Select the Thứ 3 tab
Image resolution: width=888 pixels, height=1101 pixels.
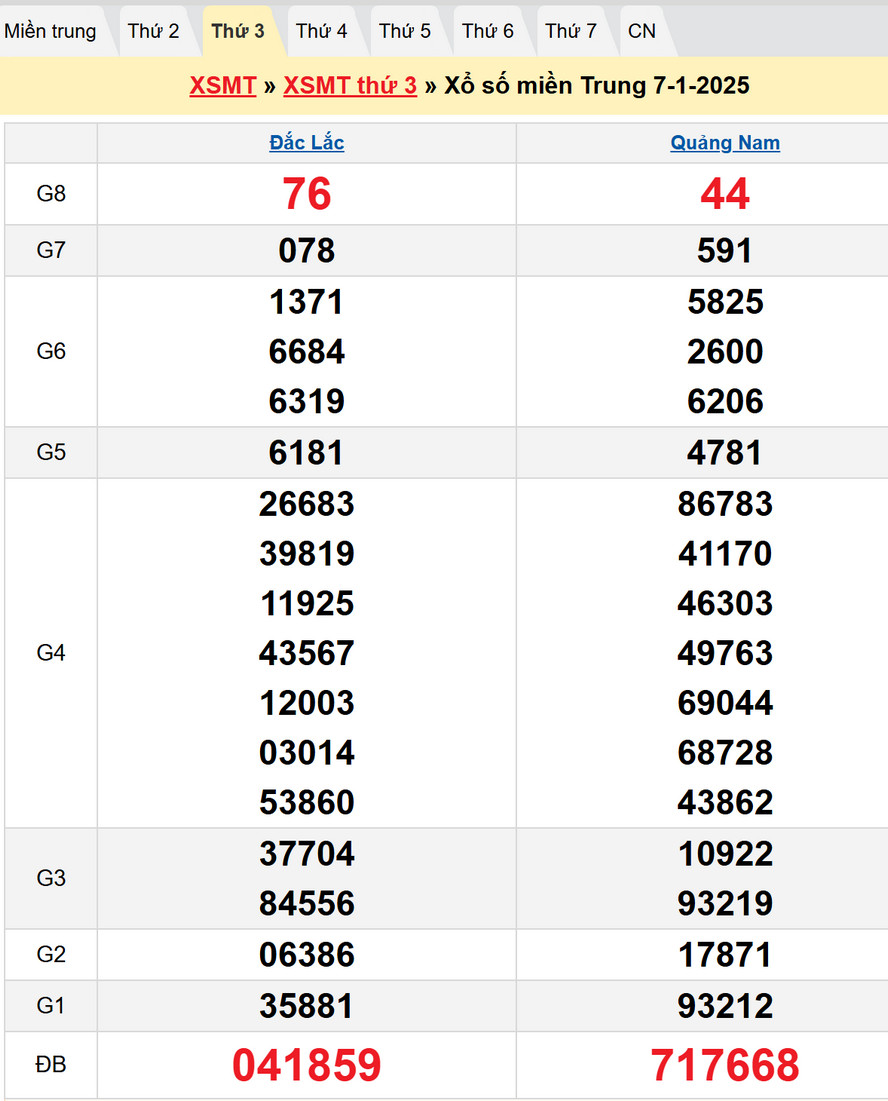point(238,31)
